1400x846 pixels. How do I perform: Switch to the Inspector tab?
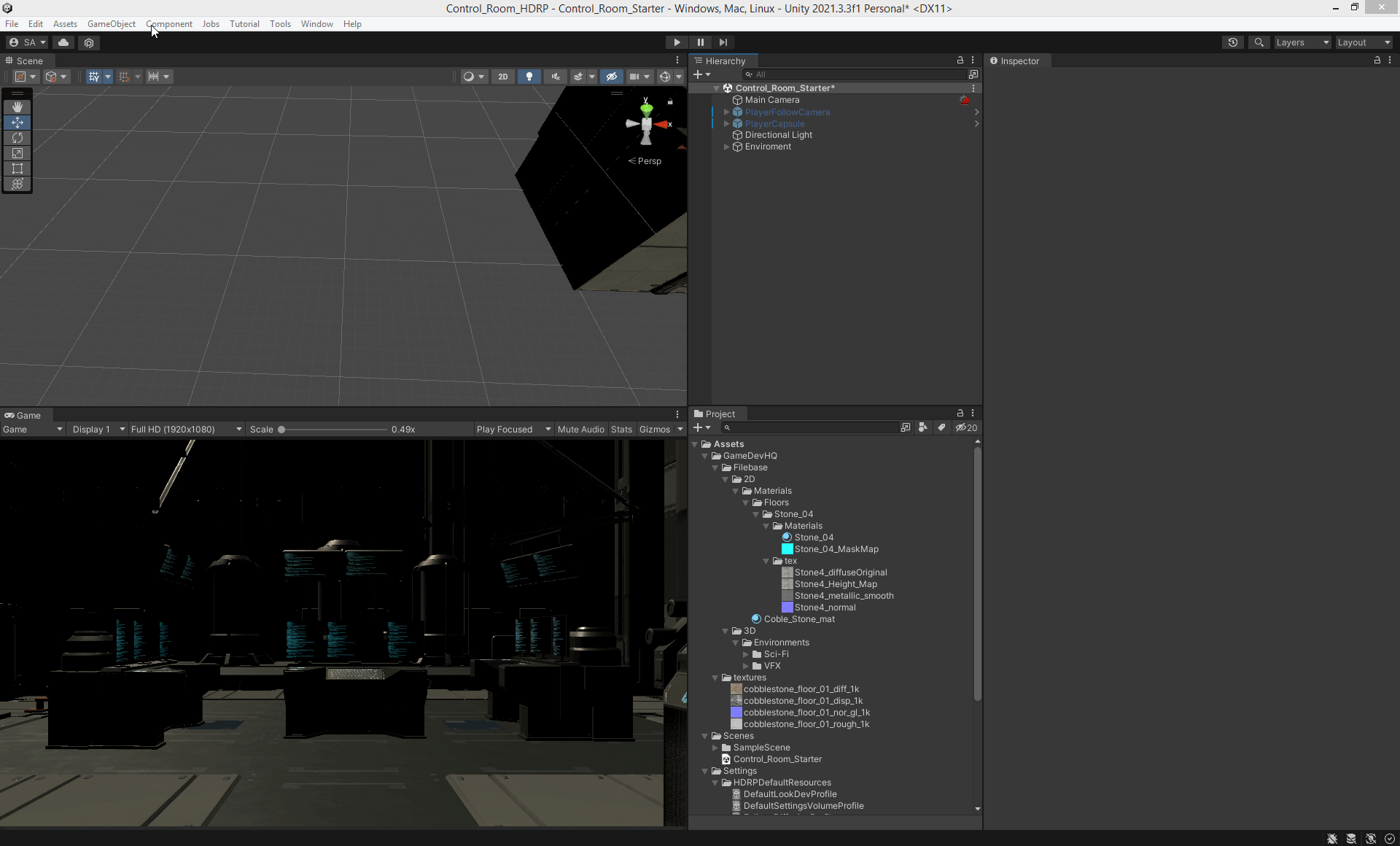1019,61
